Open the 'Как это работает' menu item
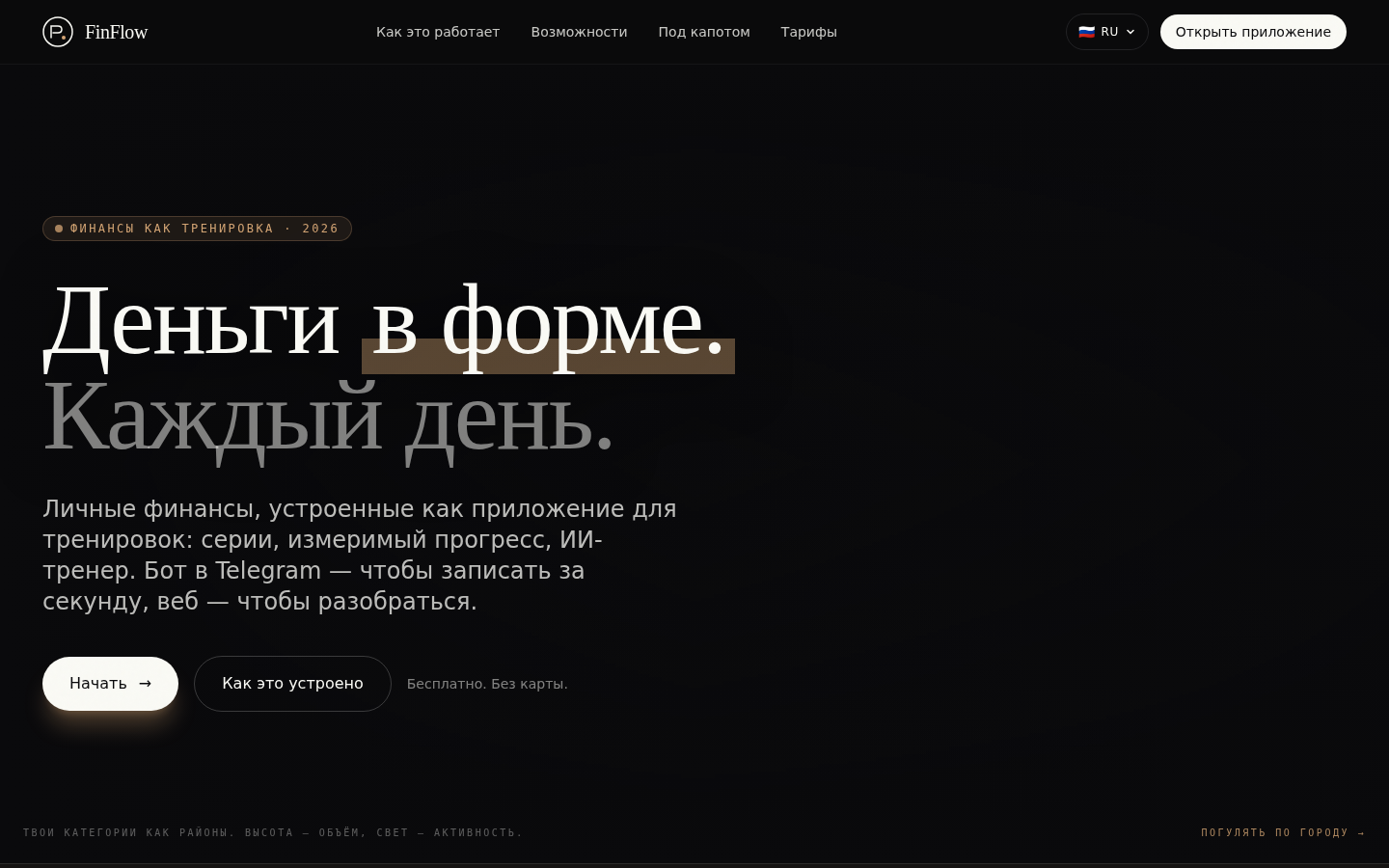The width and height of the screenshot is (1389, 868). pyautogui.click(x=438, y=32)
